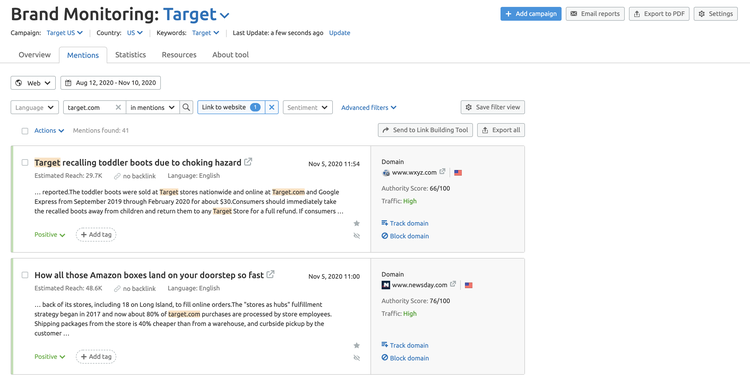Check the Amazon boxes mention checkbox
This screenshot has height=379, width=750.
(25, 275)
